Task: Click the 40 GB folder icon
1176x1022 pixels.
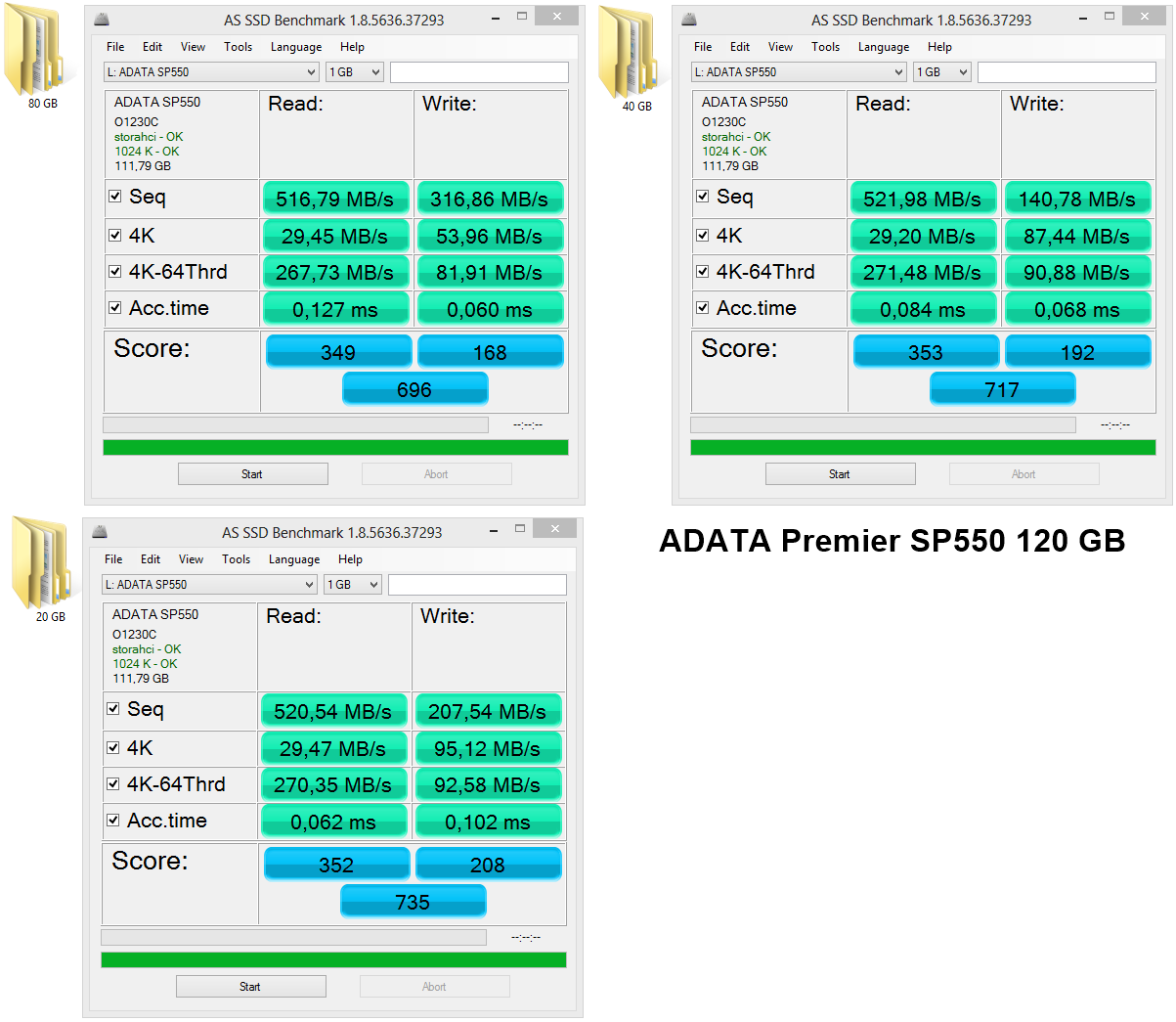Action: 631,51
